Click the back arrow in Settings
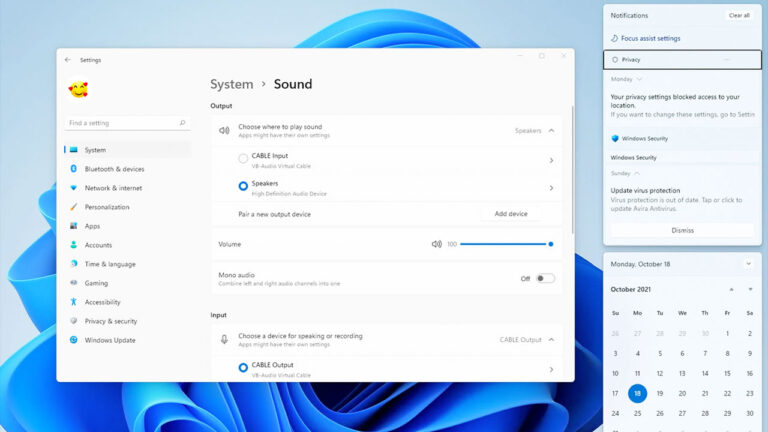768x432 pixels. [68, 60]
